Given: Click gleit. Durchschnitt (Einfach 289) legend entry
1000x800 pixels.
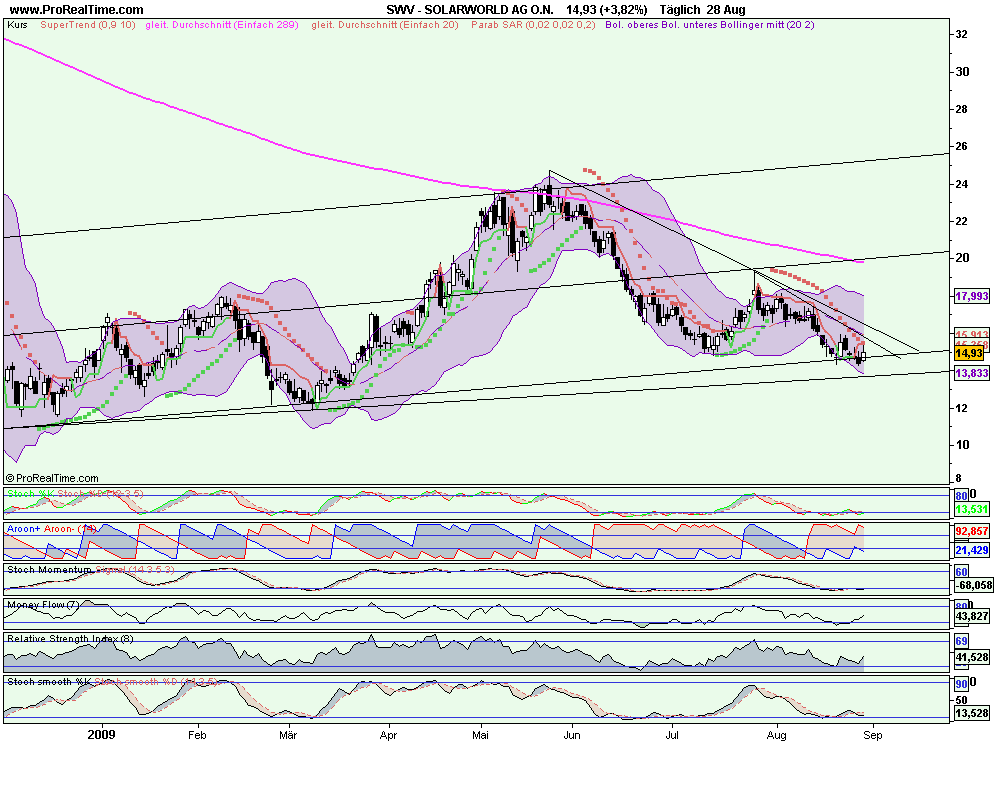Looking at the screenshot, I should (222, 25).
